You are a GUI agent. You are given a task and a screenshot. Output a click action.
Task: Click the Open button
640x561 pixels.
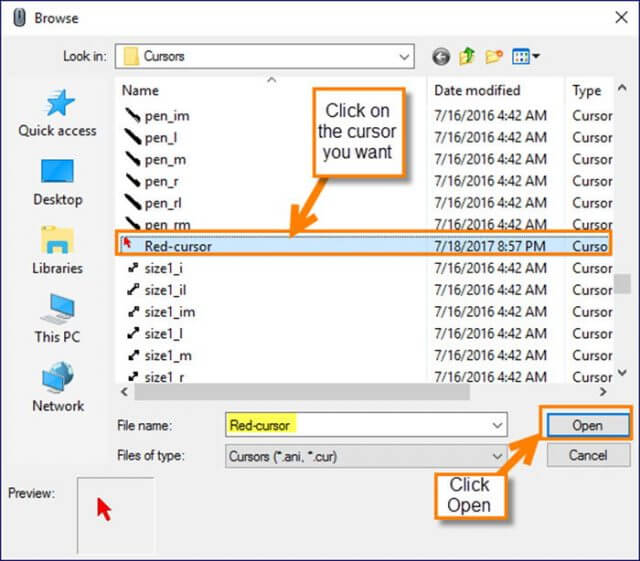pos(587,425)
